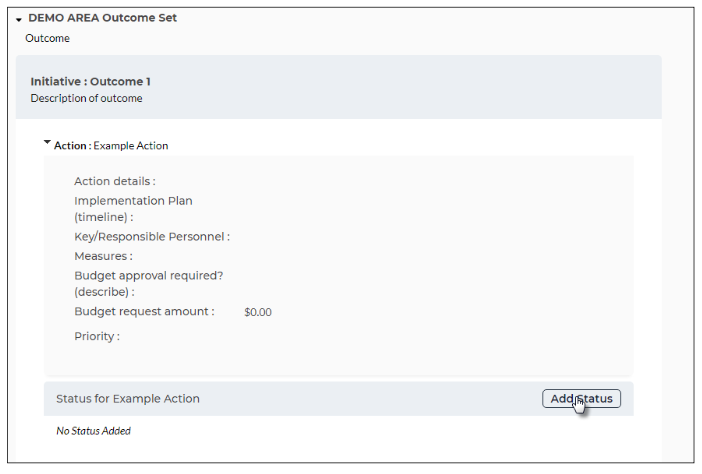Click the Outcome subheading text
The image size is (702, 474).
click(47, 38)
